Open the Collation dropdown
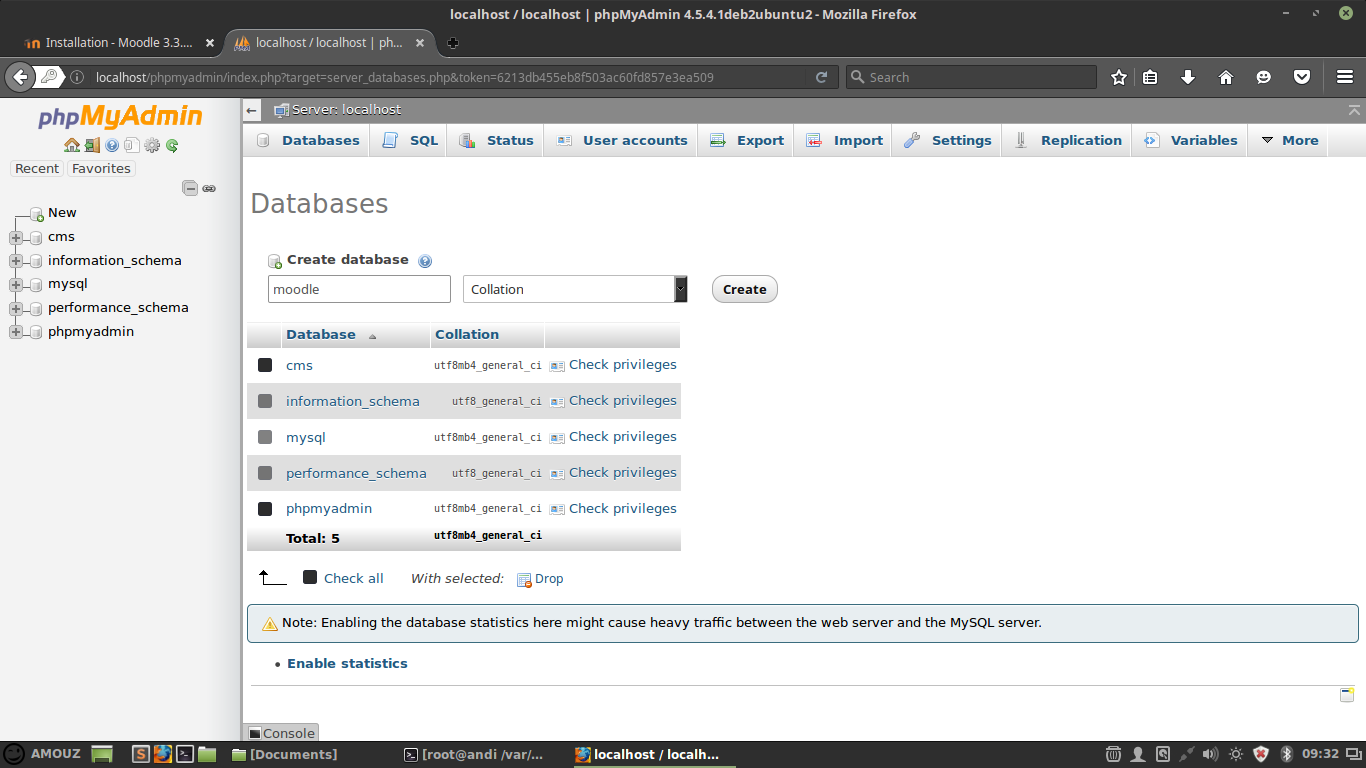 point(575,289)
